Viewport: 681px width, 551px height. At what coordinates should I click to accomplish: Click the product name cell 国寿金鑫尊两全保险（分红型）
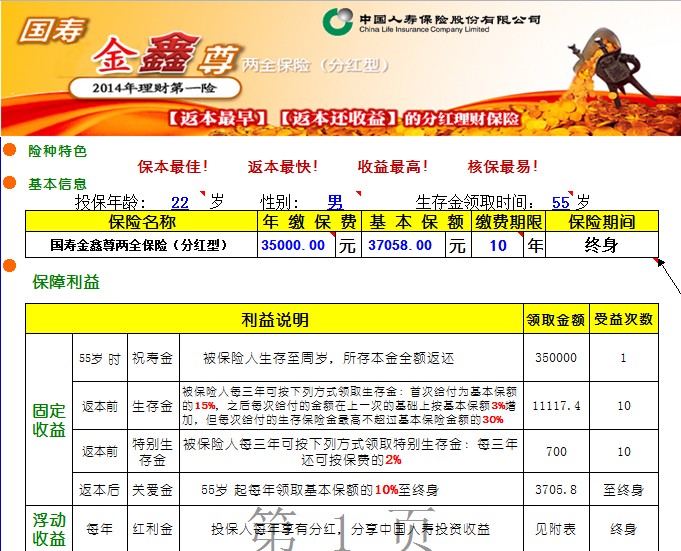pos(142,245)
